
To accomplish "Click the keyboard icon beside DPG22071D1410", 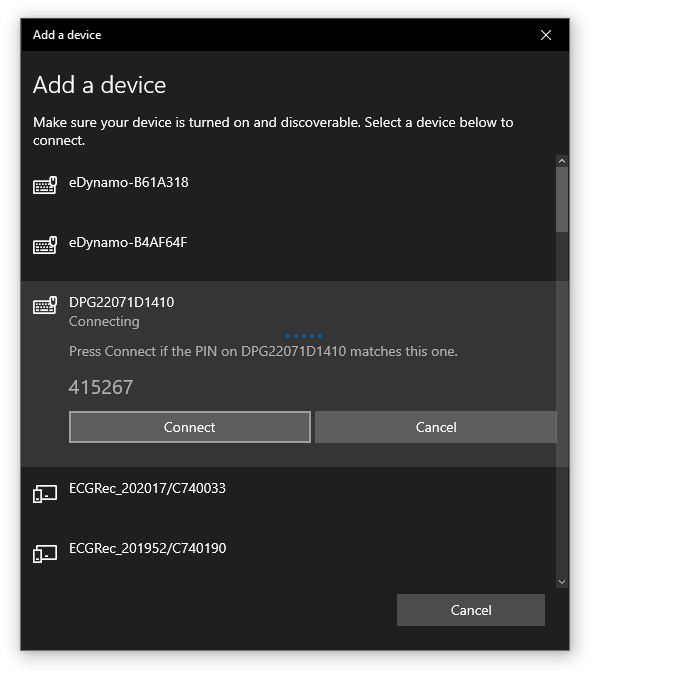I will coord(45,306).
